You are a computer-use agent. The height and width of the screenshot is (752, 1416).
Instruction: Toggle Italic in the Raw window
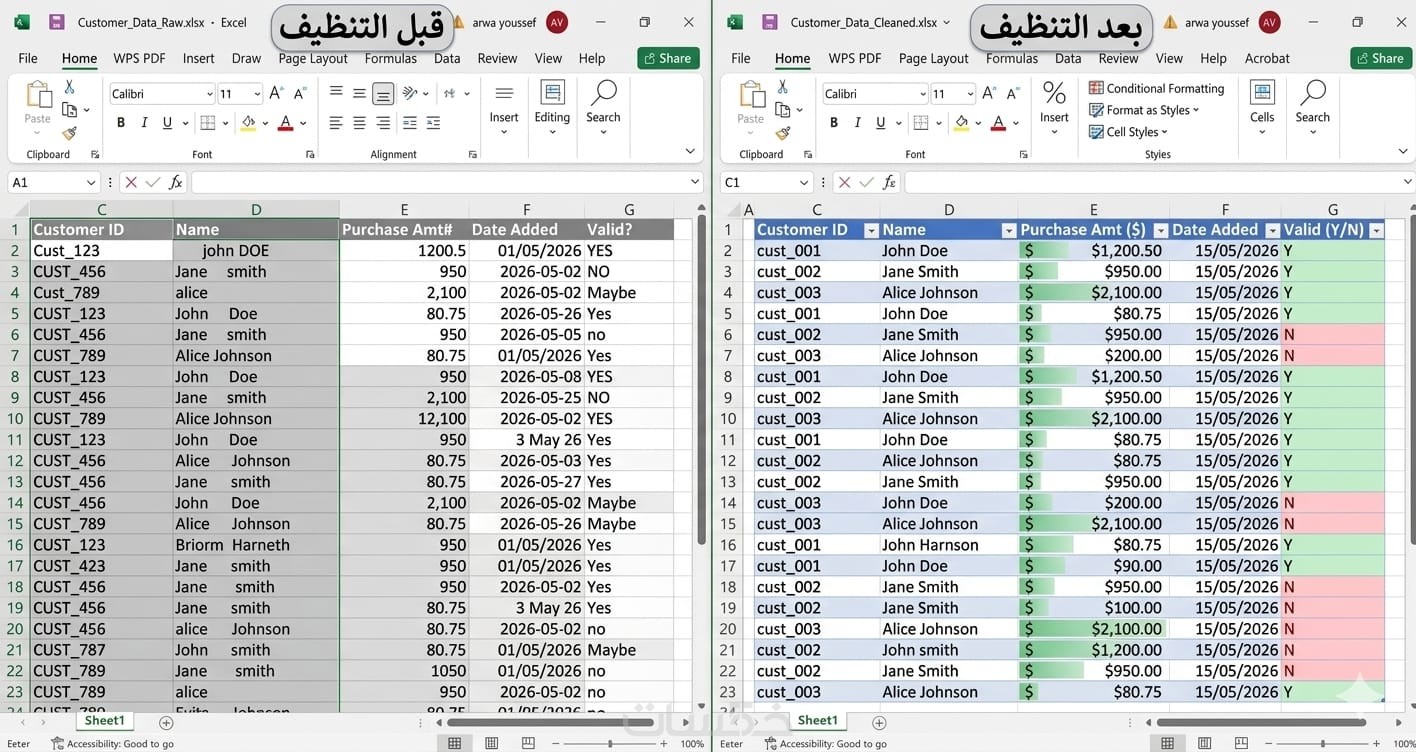pos(144,123)
